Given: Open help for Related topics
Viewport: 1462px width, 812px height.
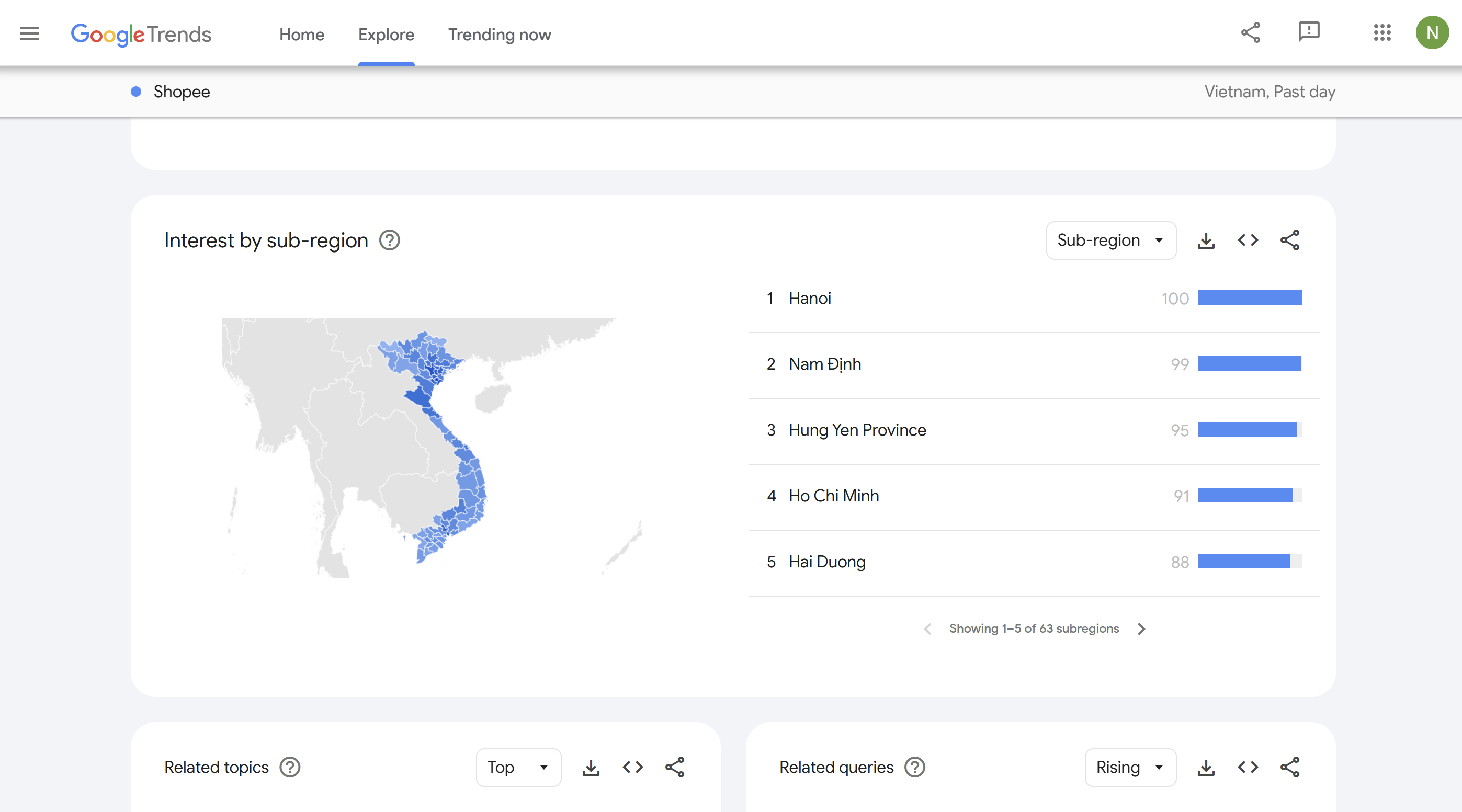Looking at the screenshot, I should point(289,767).
